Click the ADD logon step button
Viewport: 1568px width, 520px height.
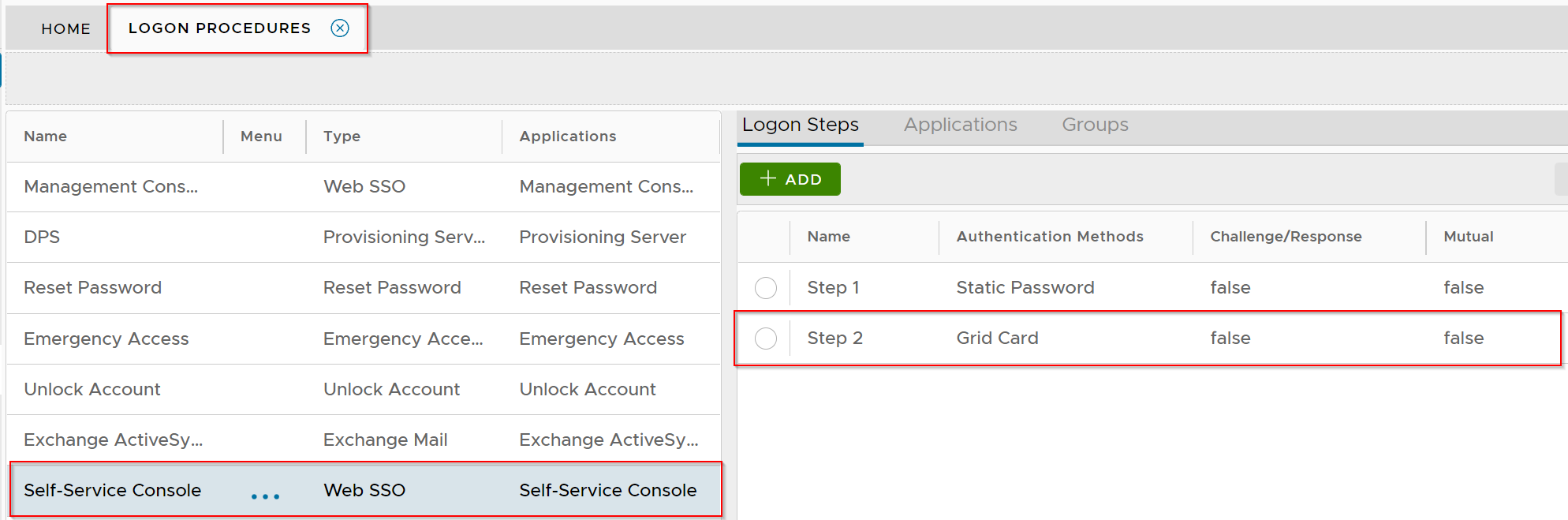790,179
